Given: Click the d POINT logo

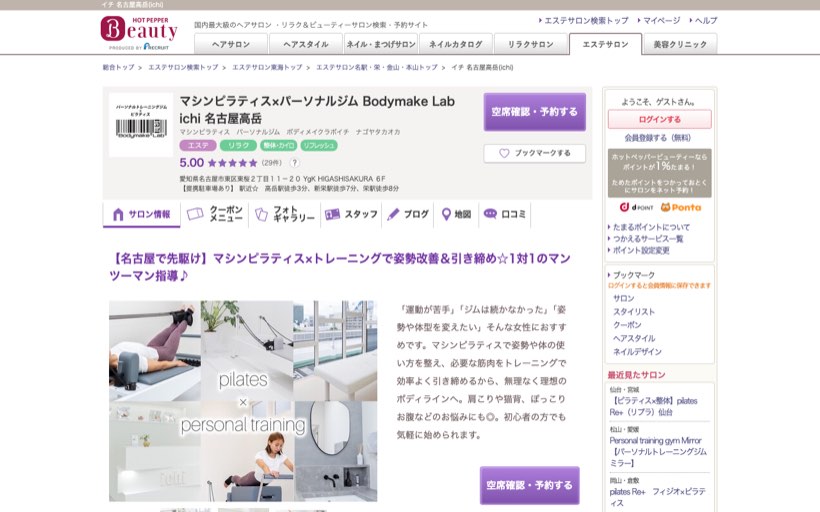Looking at the screenshot, I should (x=636, y=207).
